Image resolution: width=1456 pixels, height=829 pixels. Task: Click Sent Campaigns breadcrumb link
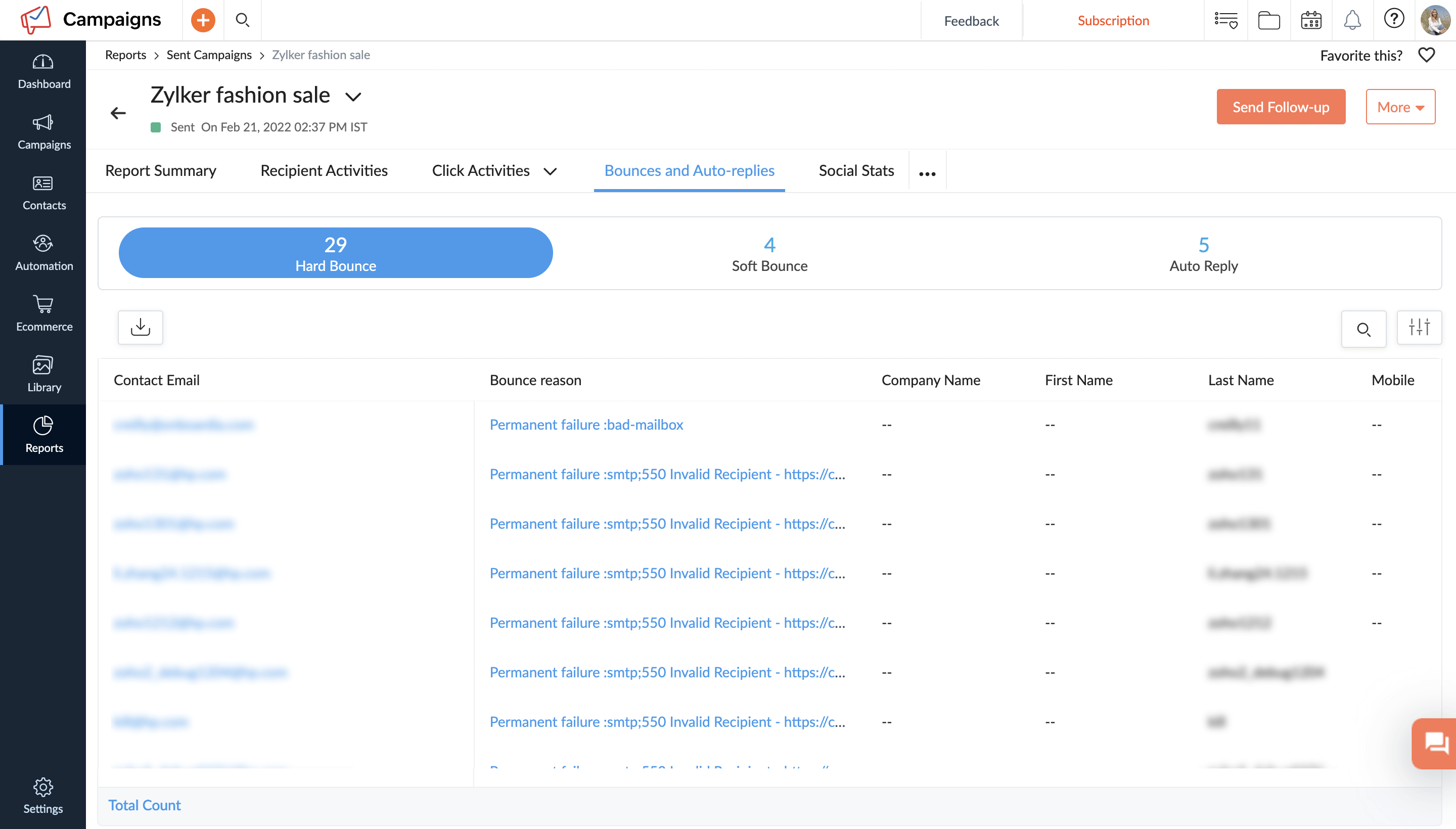coord(209,55)
